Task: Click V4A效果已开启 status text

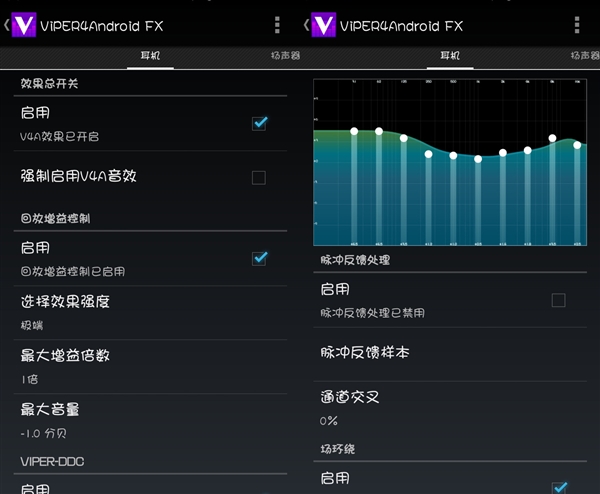Action: tap(59, 137)
